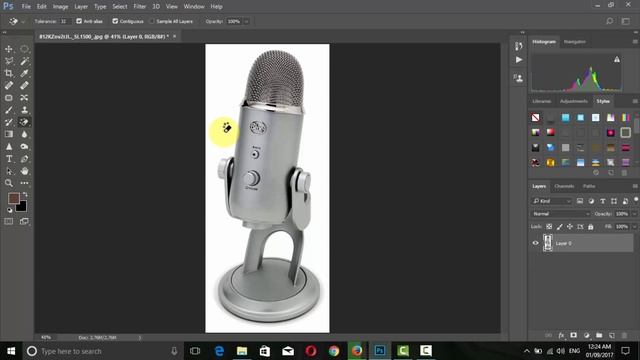
Task: Select the Clone Stamp tool
Action: coord(24,110)
